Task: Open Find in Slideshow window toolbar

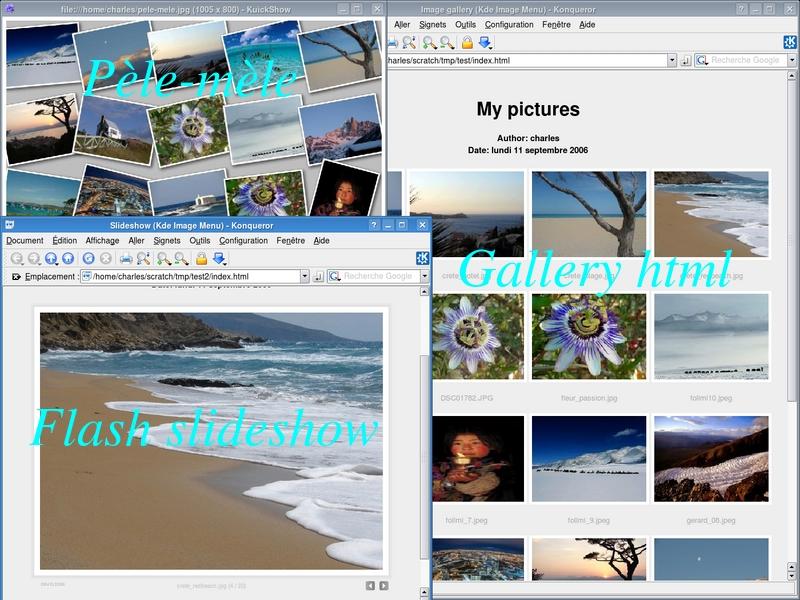Action: point(143,259)
